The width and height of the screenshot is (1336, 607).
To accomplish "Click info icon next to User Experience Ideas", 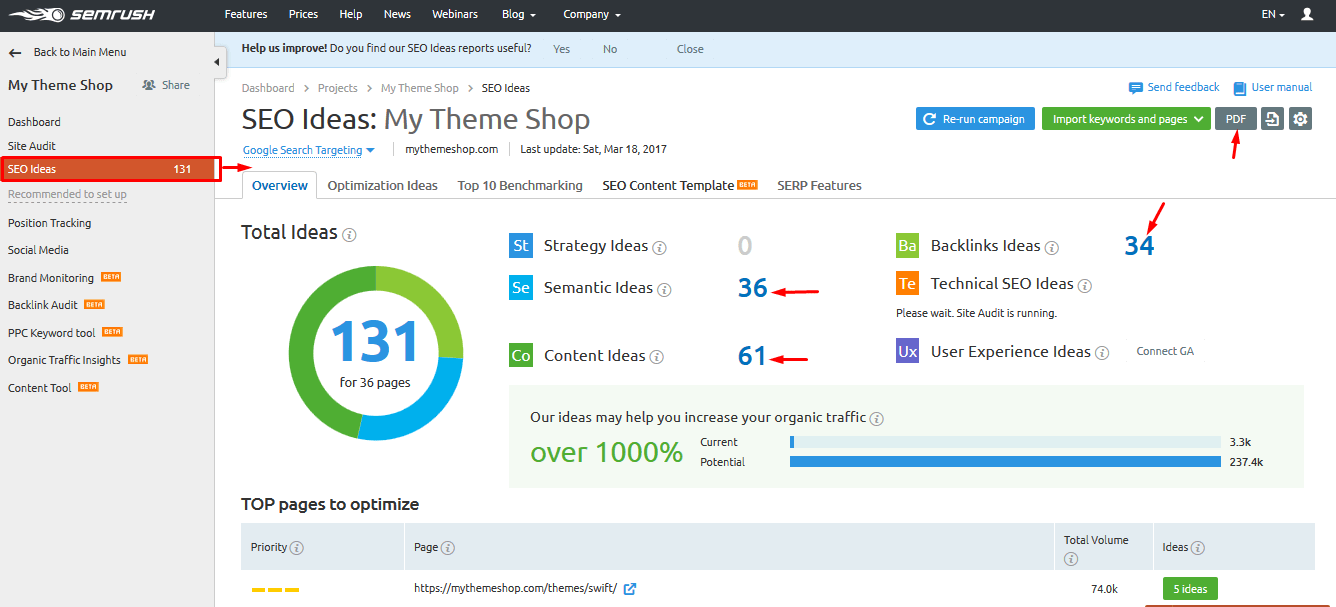I will pos(1102,353).
